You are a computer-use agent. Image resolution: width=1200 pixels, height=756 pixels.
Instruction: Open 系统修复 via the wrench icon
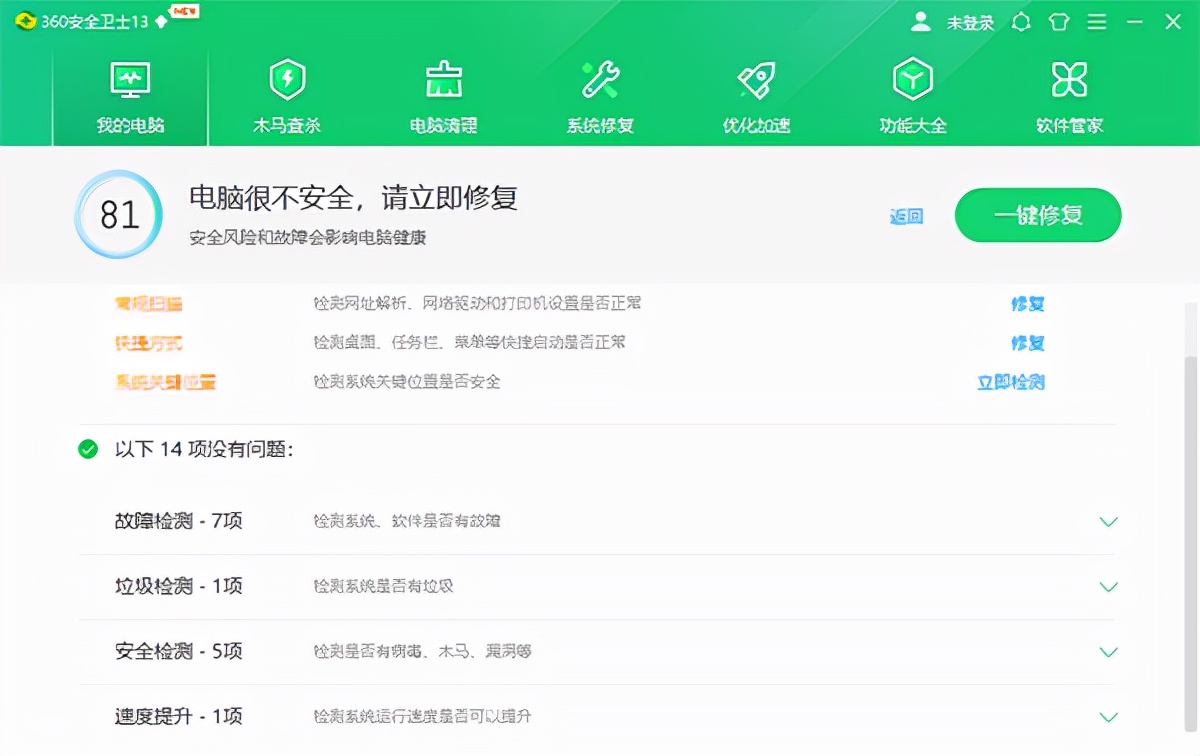(x=598, y=95)
